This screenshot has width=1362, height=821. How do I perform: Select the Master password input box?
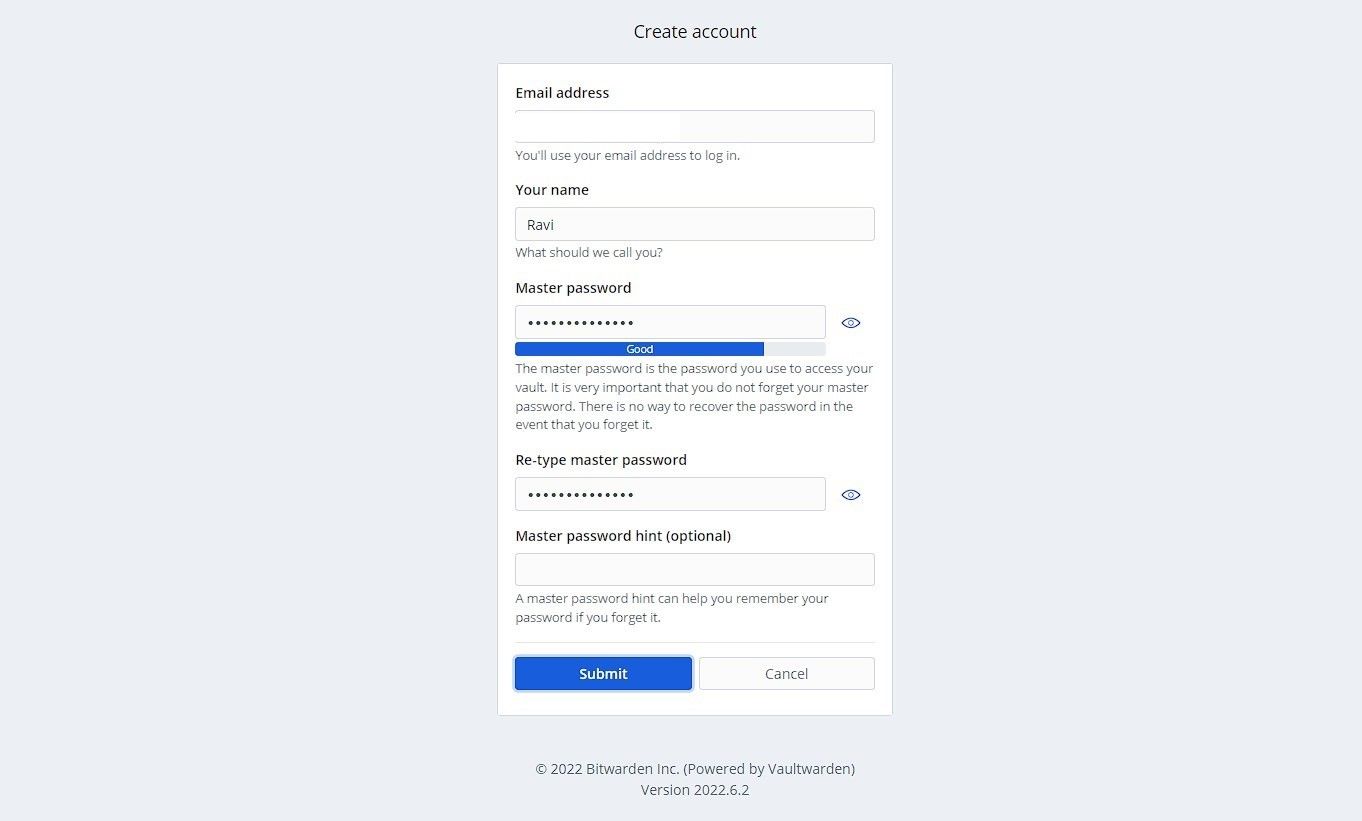[x=670, y=322]
